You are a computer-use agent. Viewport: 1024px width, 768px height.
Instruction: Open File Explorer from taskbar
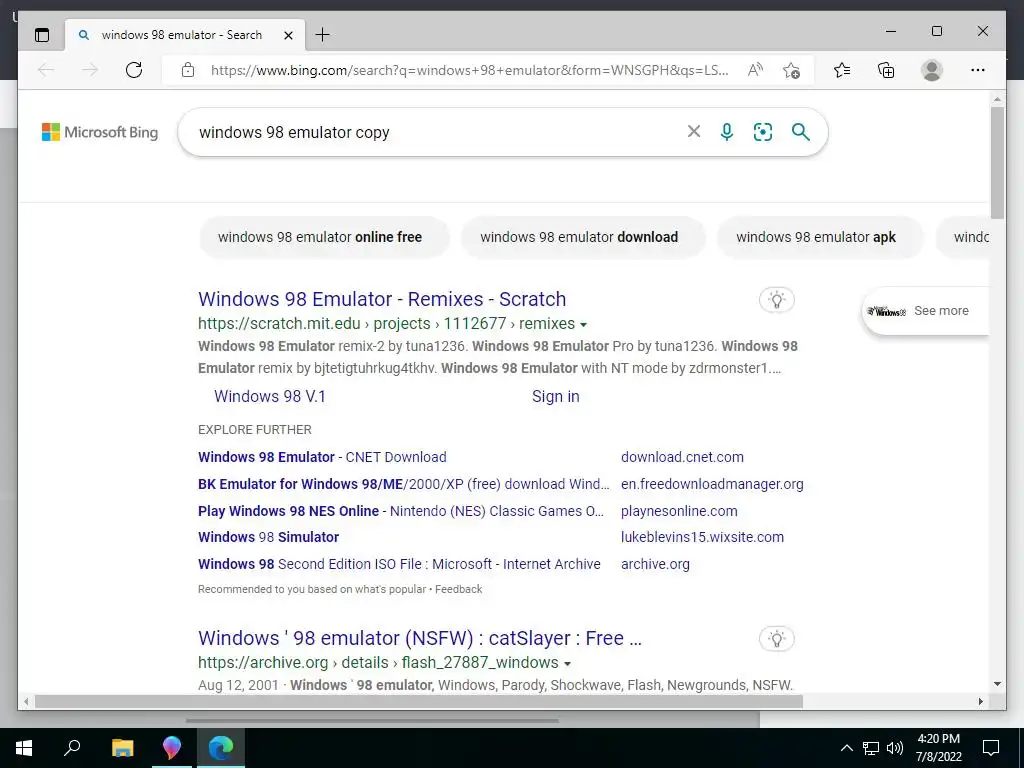(122, 748)
